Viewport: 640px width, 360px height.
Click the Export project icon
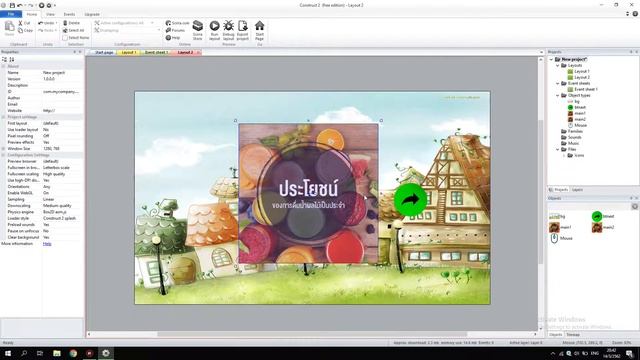242,26
